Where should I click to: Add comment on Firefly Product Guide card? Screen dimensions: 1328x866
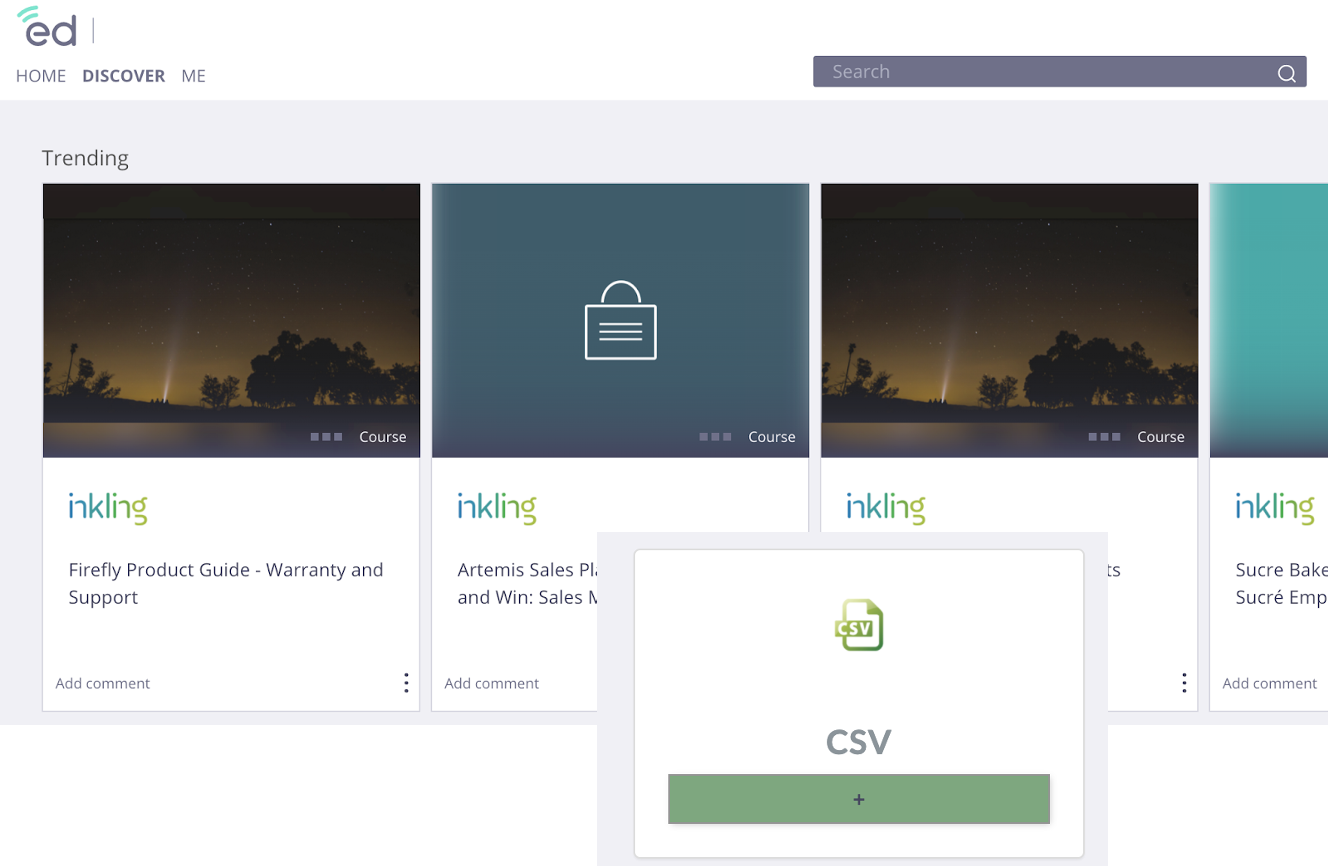click(x=103, y=684)
